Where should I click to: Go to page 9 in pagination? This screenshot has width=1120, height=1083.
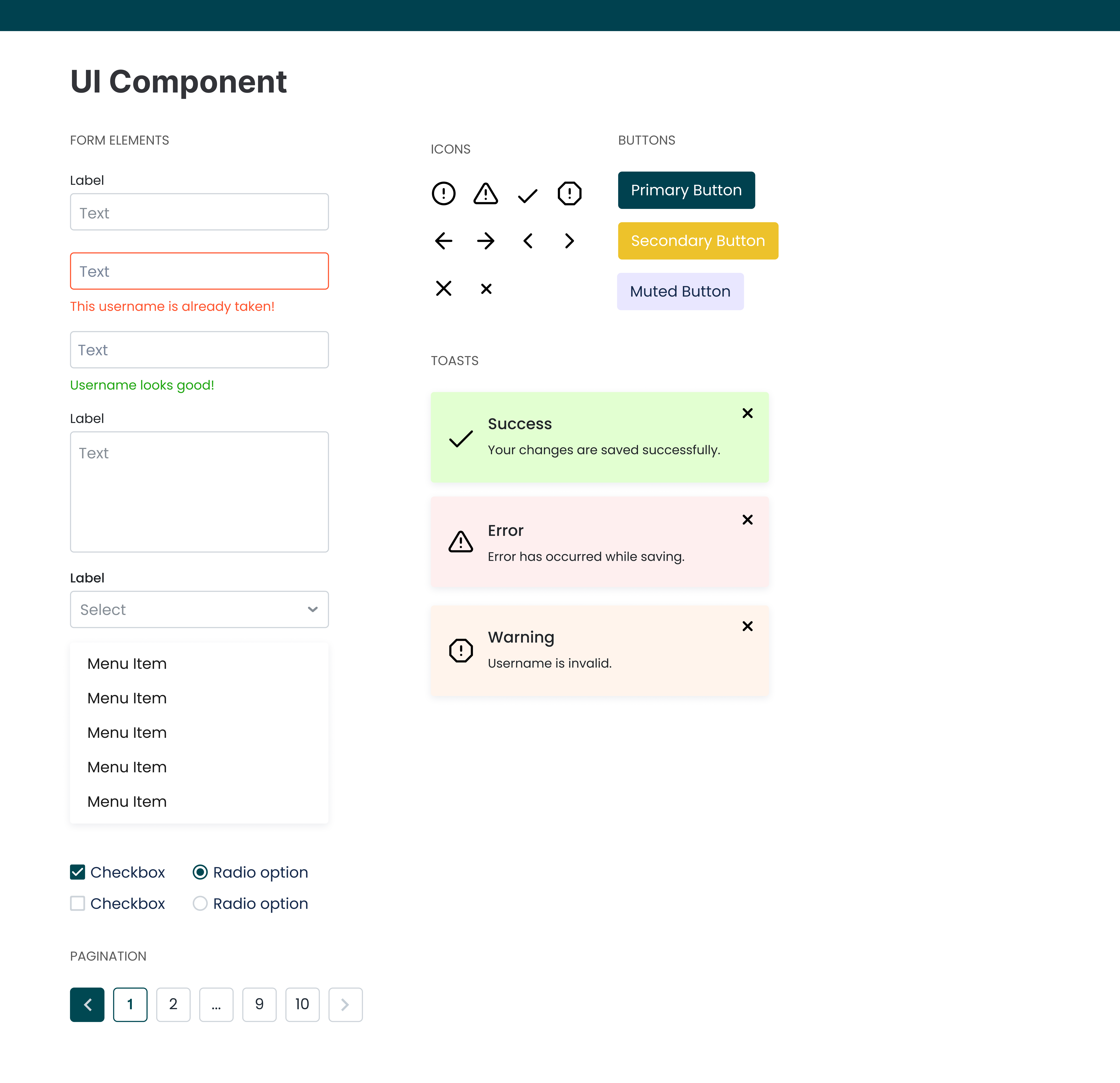coord(259,1005)
